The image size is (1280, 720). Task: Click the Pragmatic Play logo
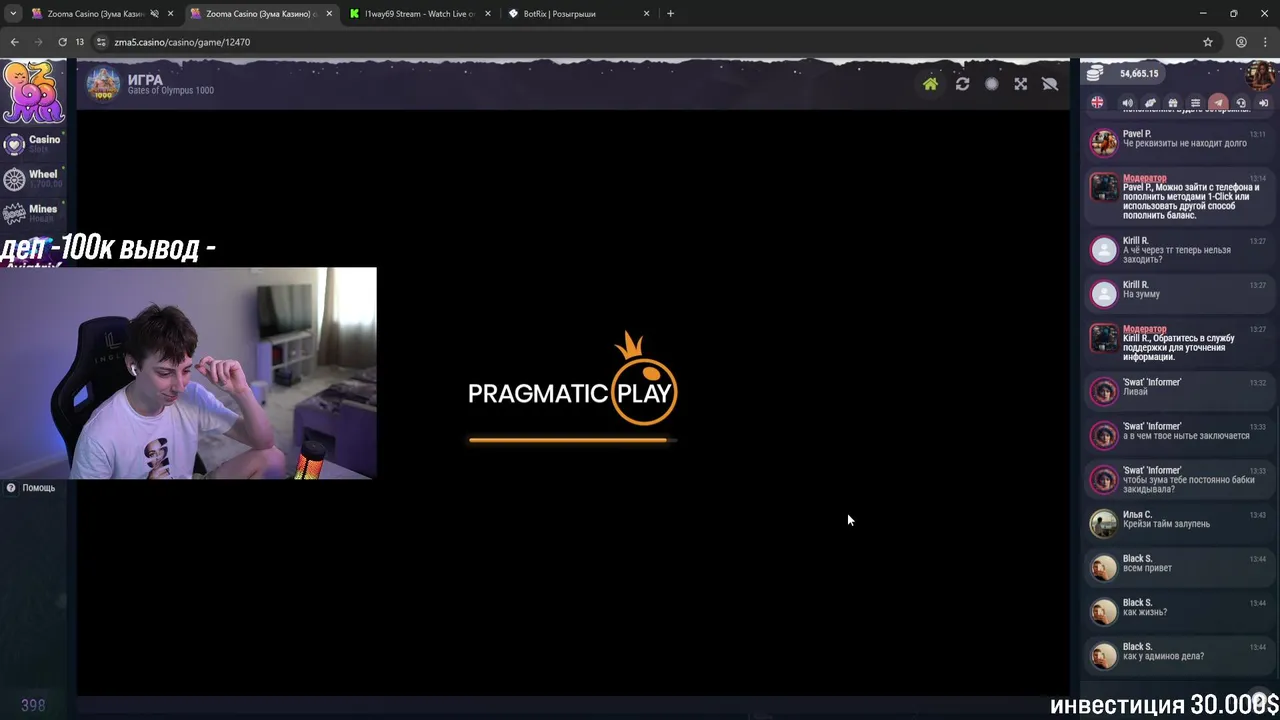573,378
